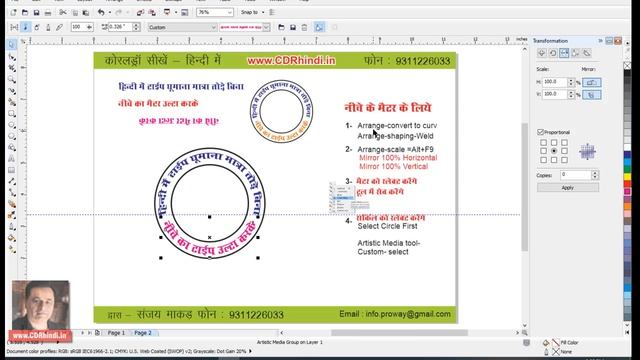Print the document with the printer icon

[x=48, y=13]
